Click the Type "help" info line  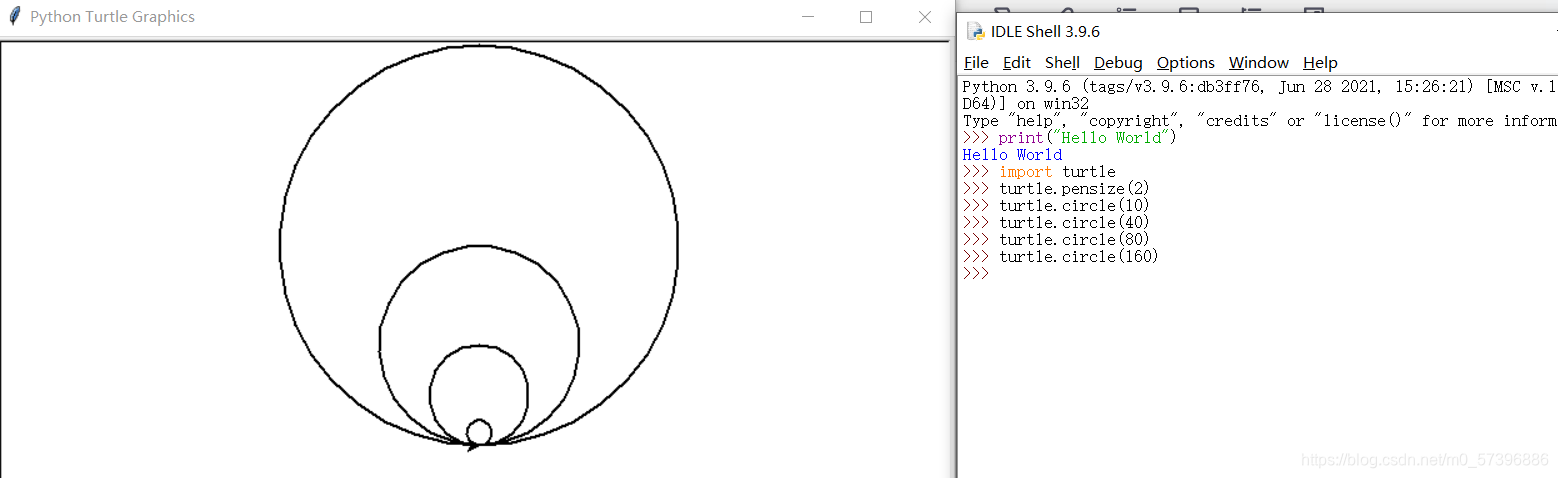click(1259, 120)
